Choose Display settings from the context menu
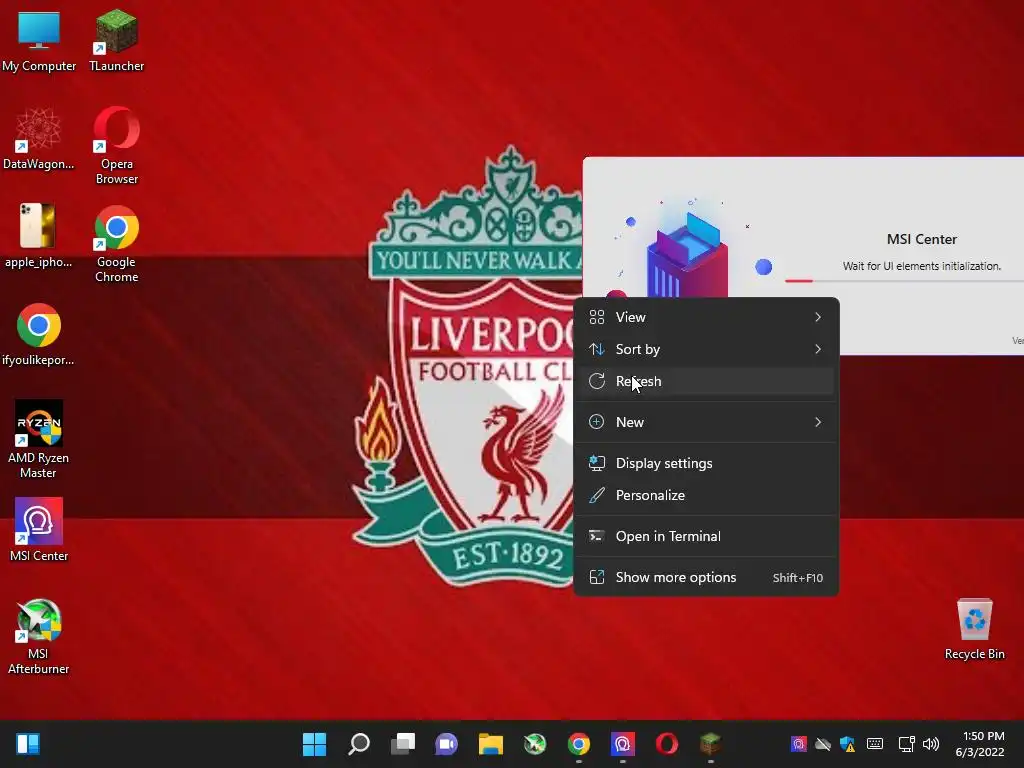Viewport: 1024px width, 768px height. tap(706, 463)
